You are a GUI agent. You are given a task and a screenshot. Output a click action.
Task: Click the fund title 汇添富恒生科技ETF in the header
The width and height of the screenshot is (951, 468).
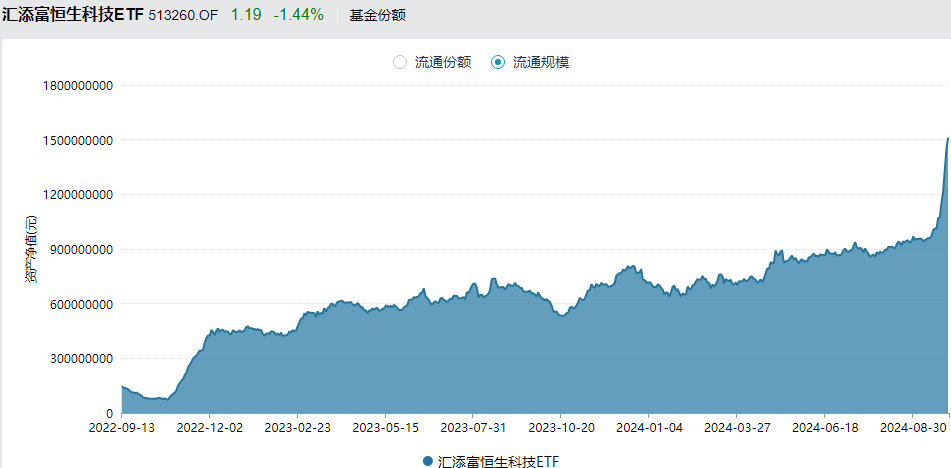(x=74, y=16)
